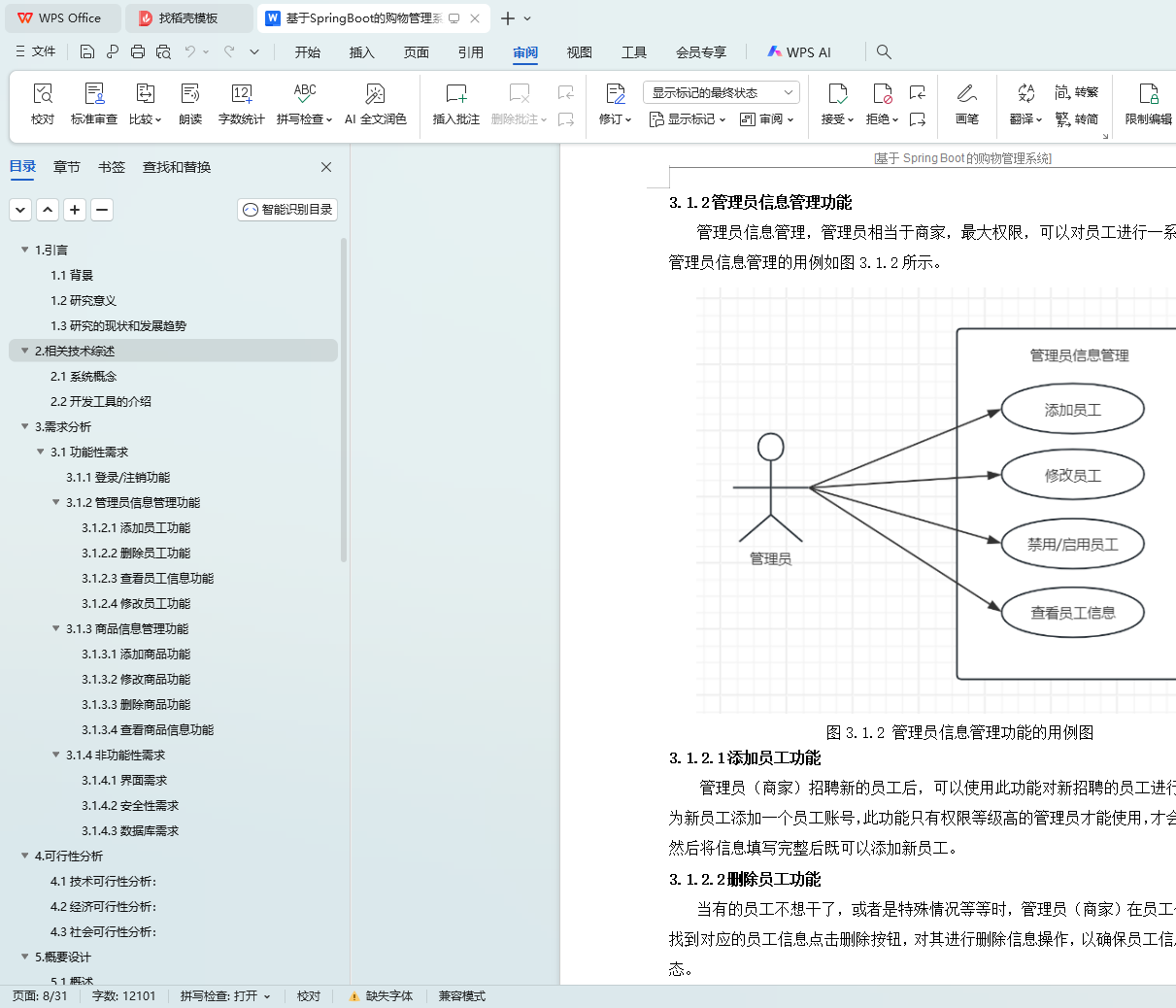Image resolution: width=1176 pixels, height=1008 pixels.
Task: Click the 修订 track changes icon
Action: (x=615, y=94)
